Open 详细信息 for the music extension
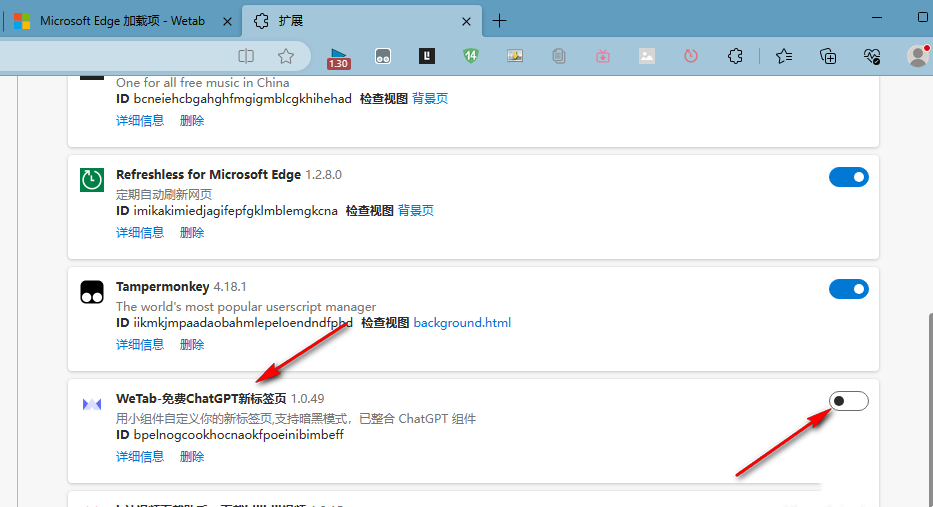This screenshot has height=507, width=933. click(x=140, y=120)
